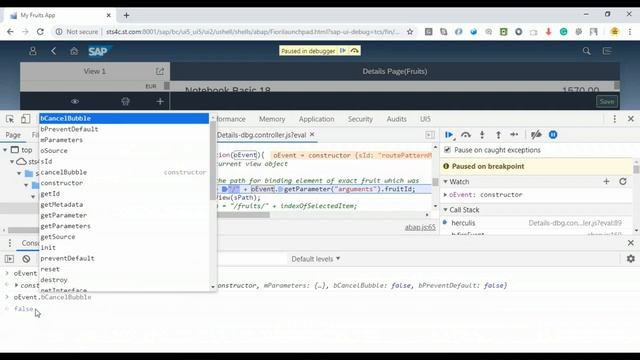Select highlighted bCancelBubble suggestion
Image resolution: width=640 pixels, height=360 pixels.
point(124,118)
